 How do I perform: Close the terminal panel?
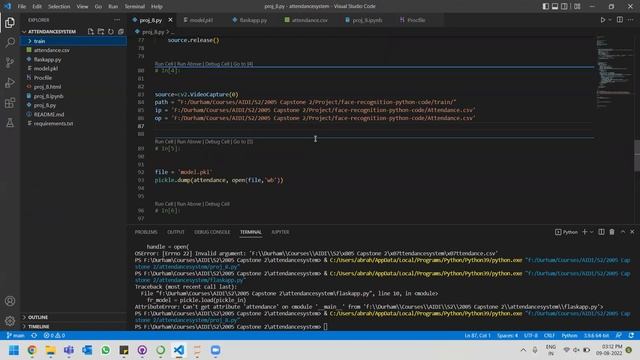tap(632, 232)
